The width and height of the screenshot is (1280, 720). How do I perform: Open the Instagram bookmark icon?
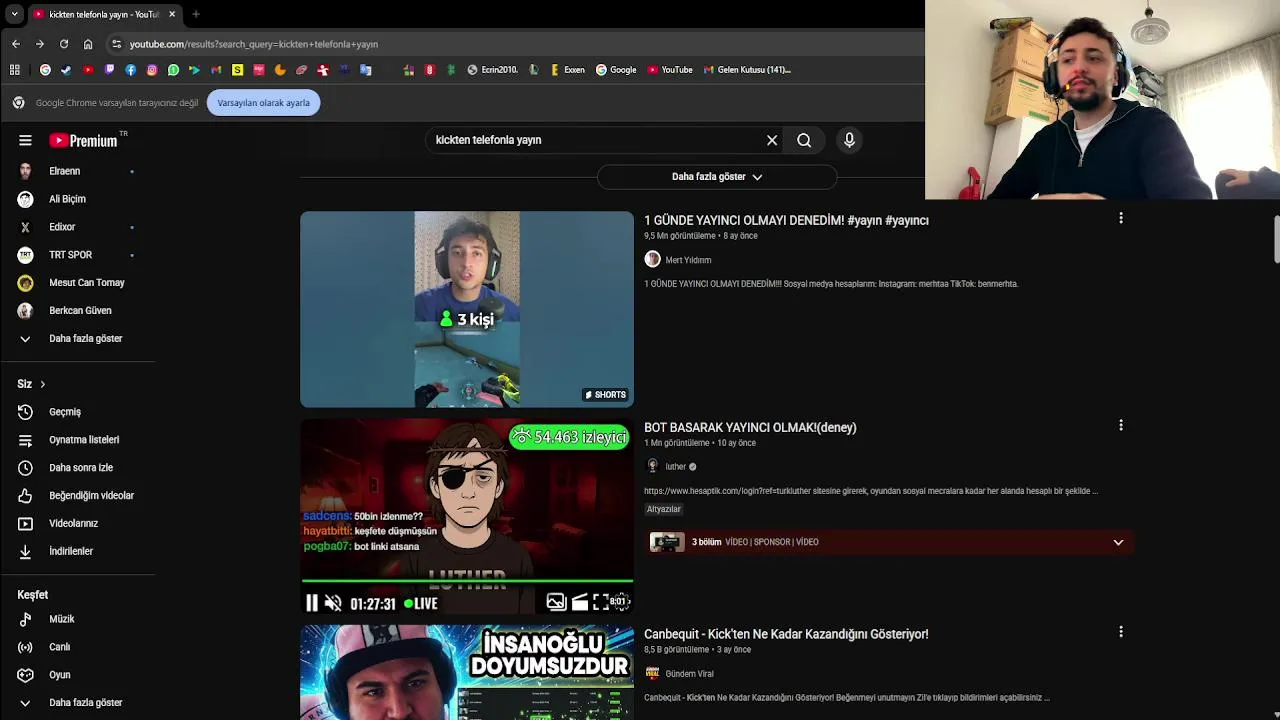152,70
